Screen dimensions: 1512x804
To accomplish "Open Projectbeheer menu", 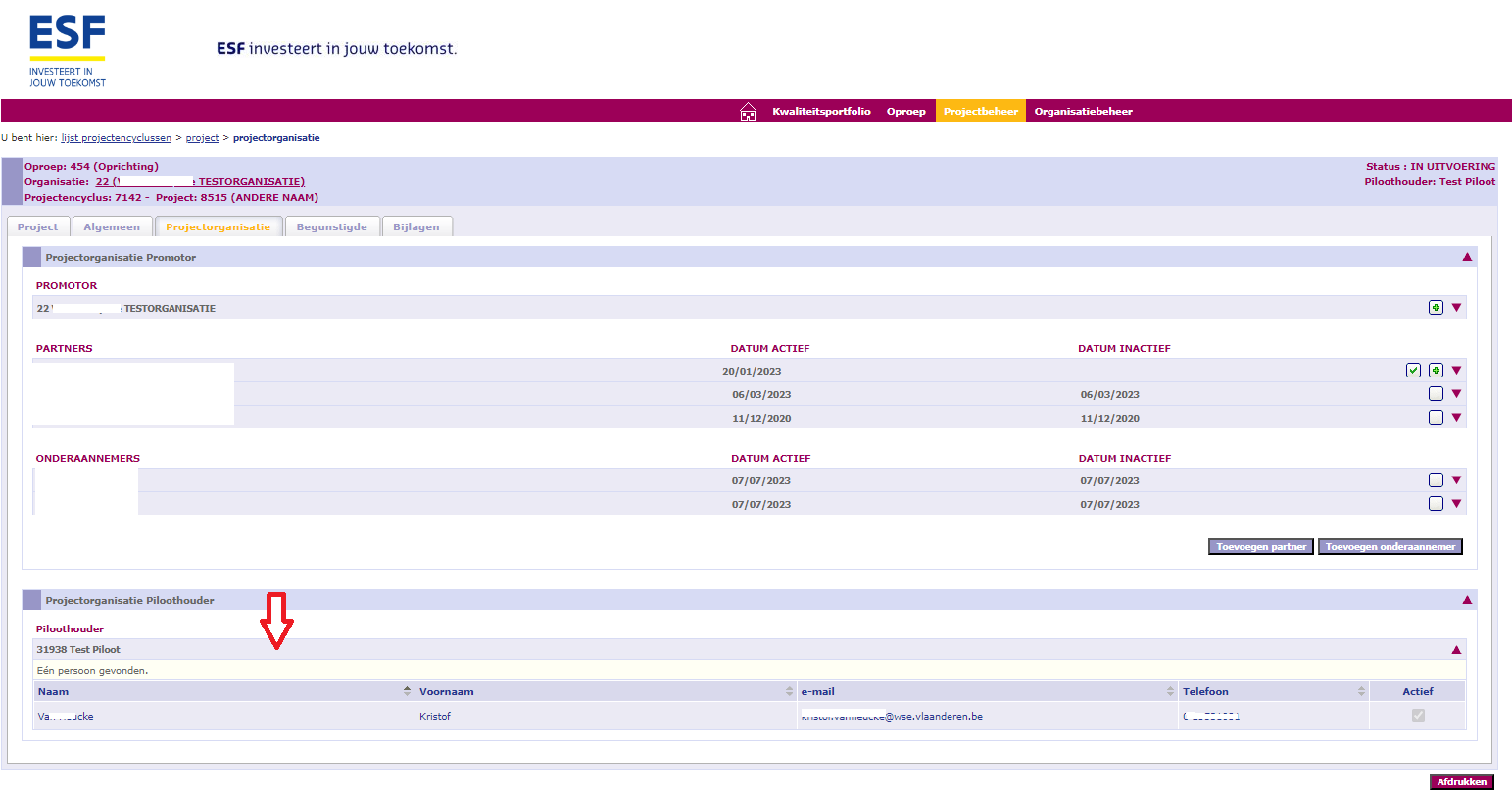I will coord(981,112).
